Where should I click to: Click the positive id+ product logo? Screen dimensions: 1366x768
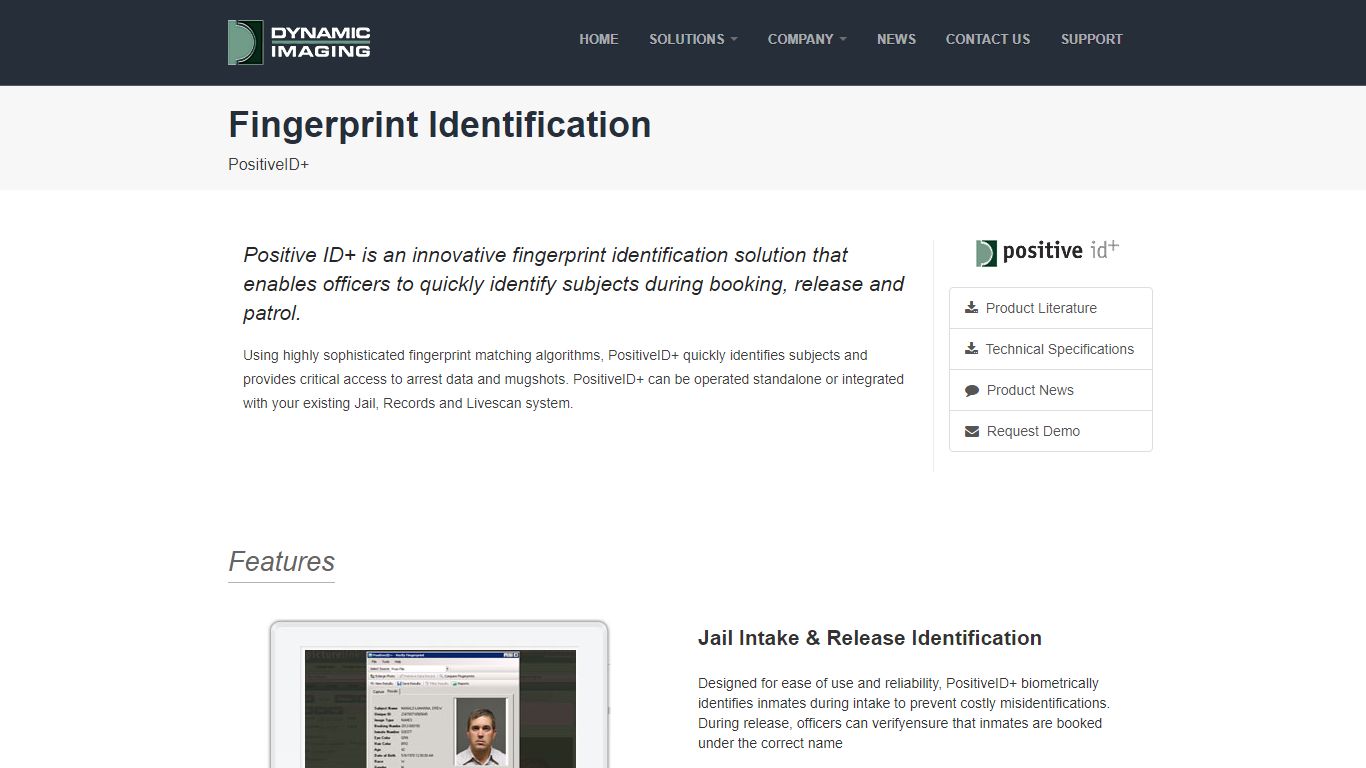point(1047,252)
